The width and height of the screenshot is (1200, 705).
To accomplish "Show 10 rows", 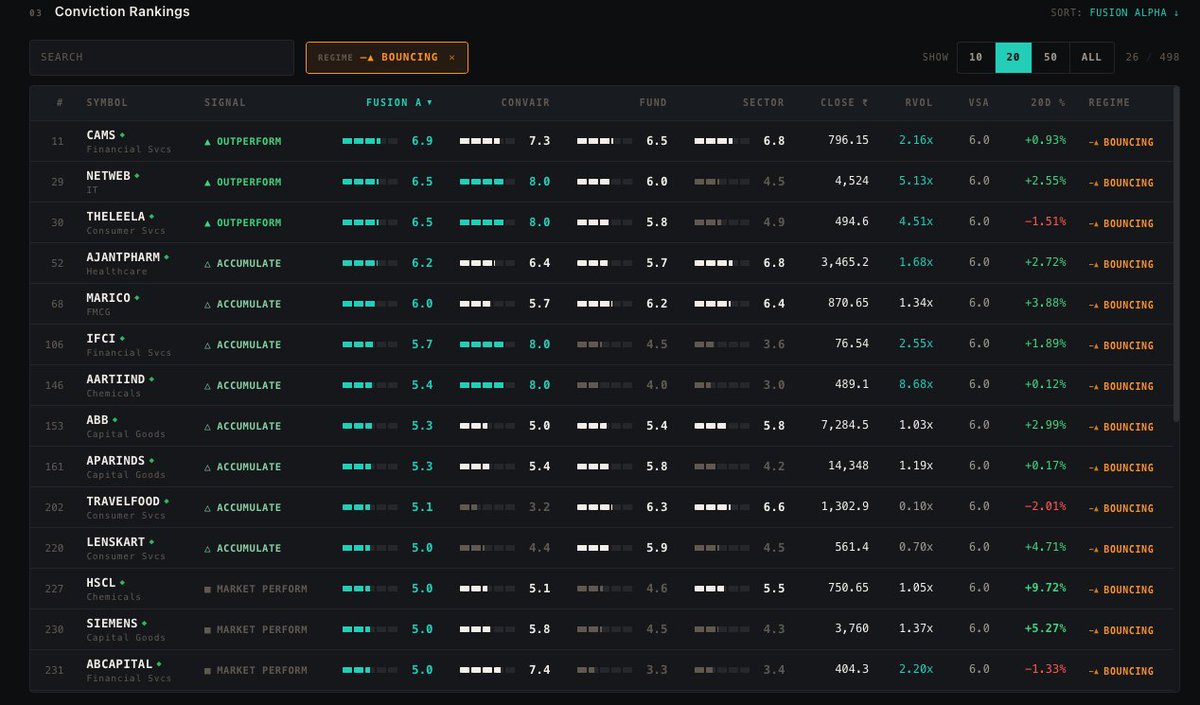I will pos(976,57).
